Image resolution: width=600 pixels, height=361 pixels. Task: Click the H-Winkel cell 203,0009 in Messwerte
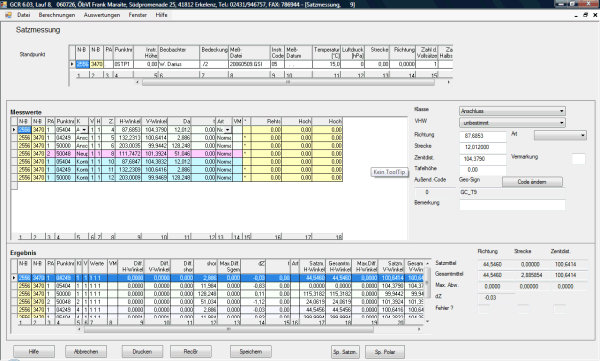(129, 178)
